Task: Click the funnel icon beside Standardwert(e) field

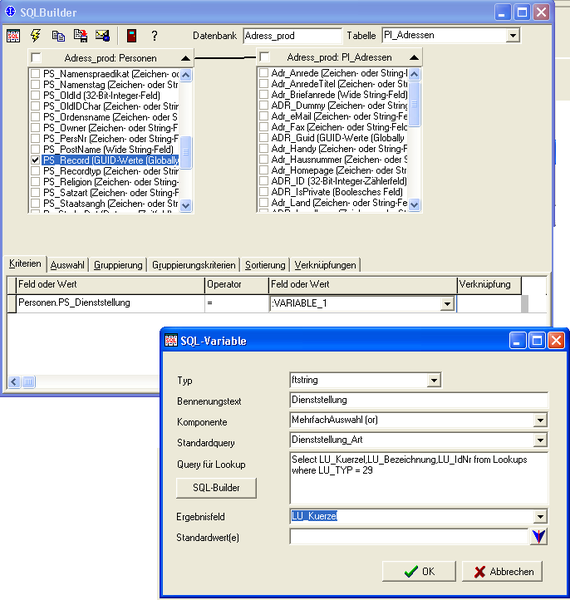Action: (539, 536)
